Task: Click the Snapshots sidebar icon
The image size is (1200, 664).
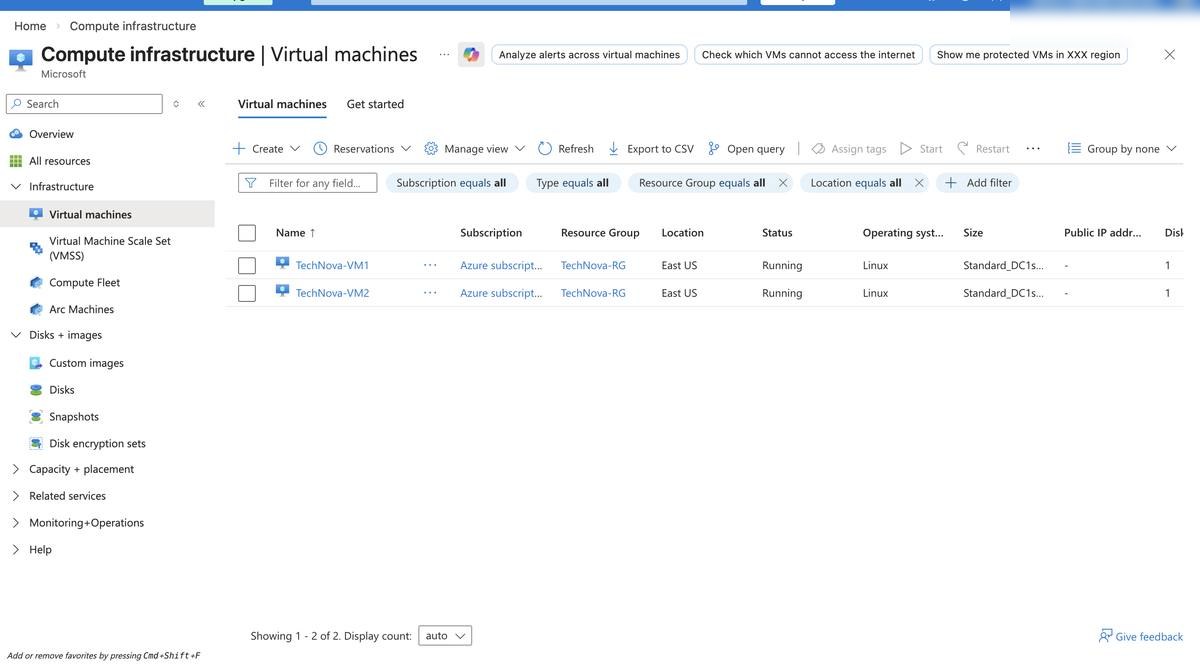Action: point(36,417)
